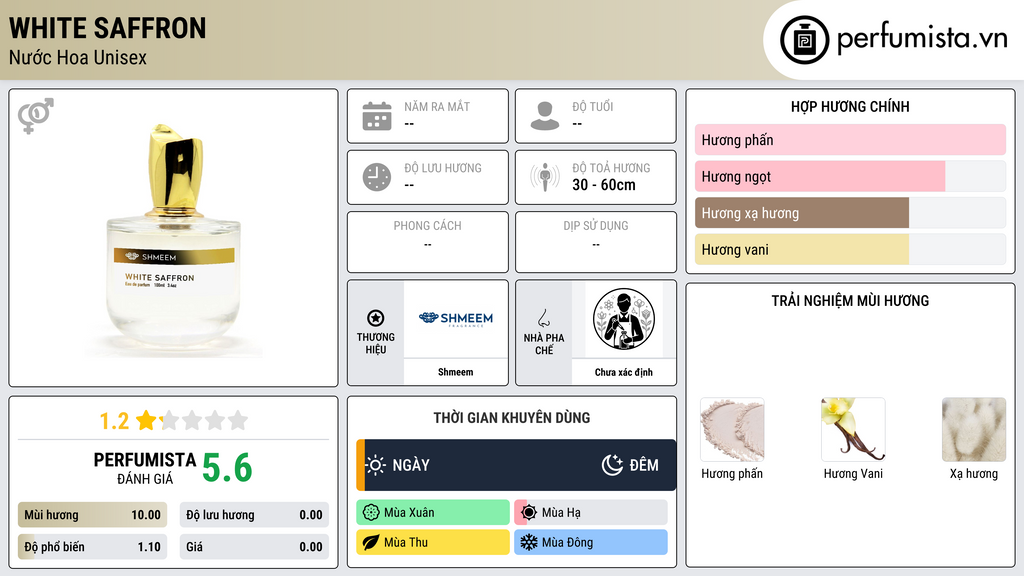
Task: Open the perfumer illustration Chưa xác định
Action: [x=624, y=319]
